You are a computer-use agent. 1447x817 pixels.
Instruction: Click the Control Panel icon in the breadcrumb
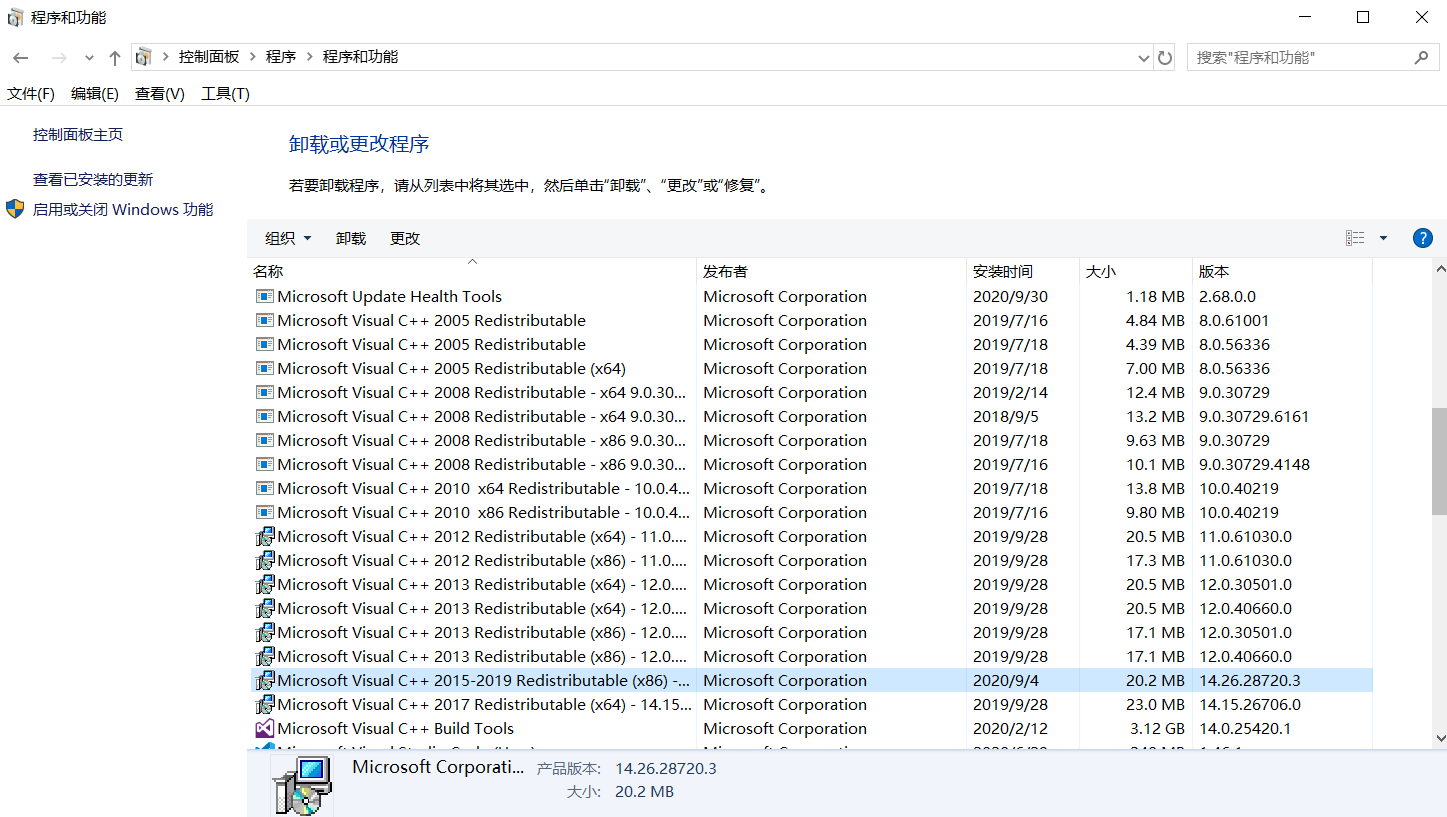(x=144, y=57)
